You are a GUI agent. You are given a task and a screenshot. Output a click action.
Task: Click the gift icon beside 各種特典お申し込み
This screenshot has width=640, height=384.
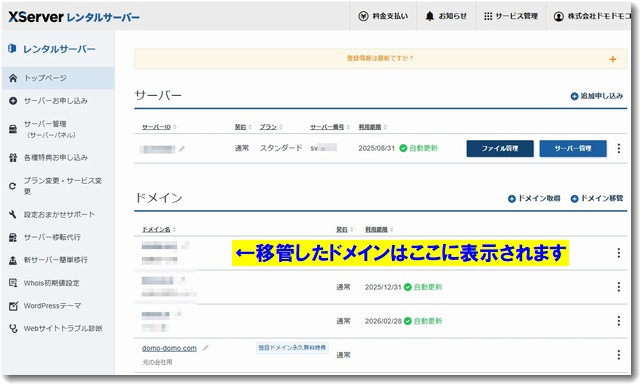coord(13,158)
